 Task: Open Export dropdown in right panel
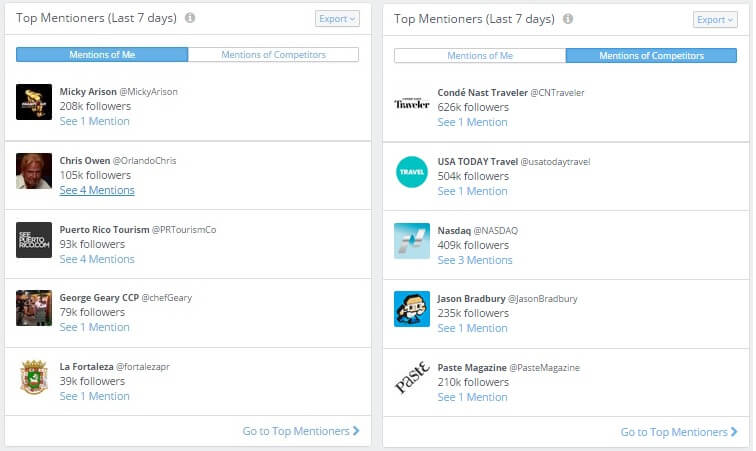point(715,20)
